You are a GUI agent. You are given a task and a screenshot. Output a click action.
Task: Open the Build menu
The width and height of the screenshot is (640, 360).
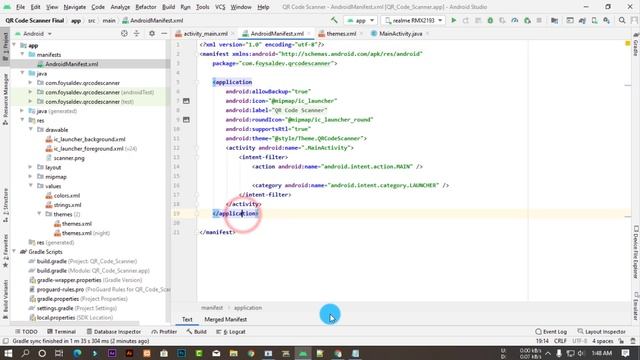pos(168,7)
